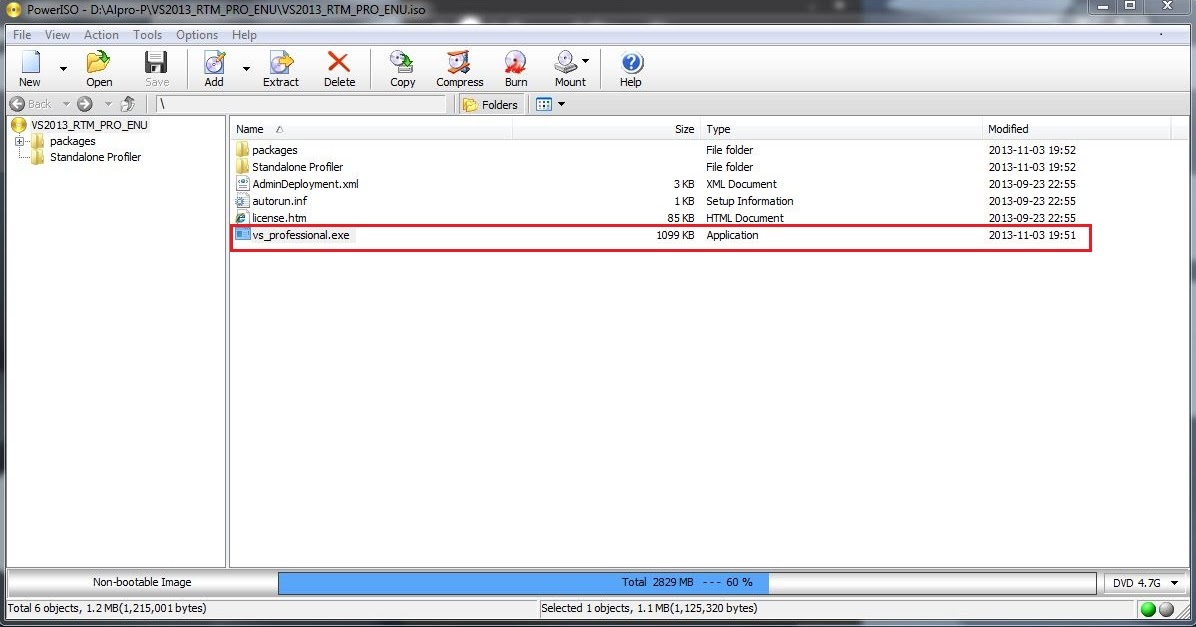Open the DVD 4.7G capacity dropdown
This screenshot has width=1196, height=627.
(x=1144, y=582)
